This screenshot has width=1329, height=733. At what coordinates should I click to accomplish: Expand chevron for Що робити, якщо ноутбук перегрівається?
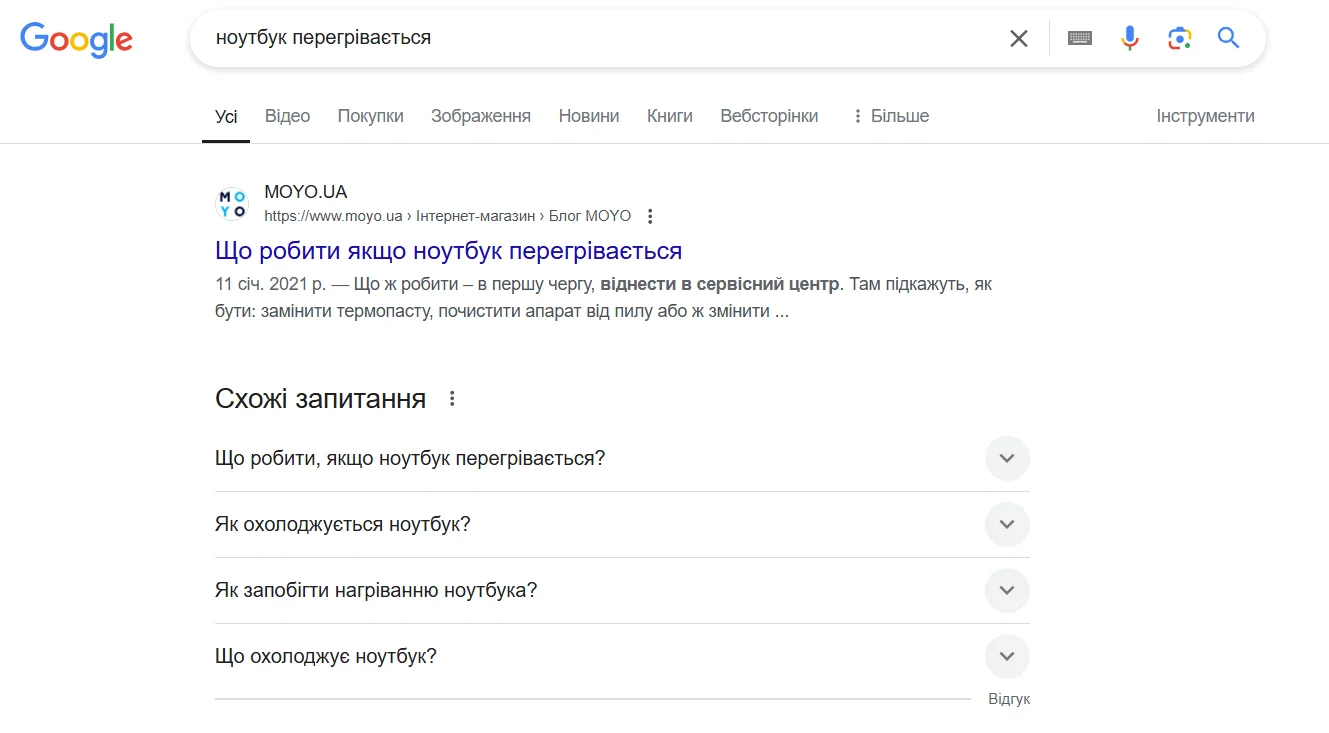pos(1007,458)
